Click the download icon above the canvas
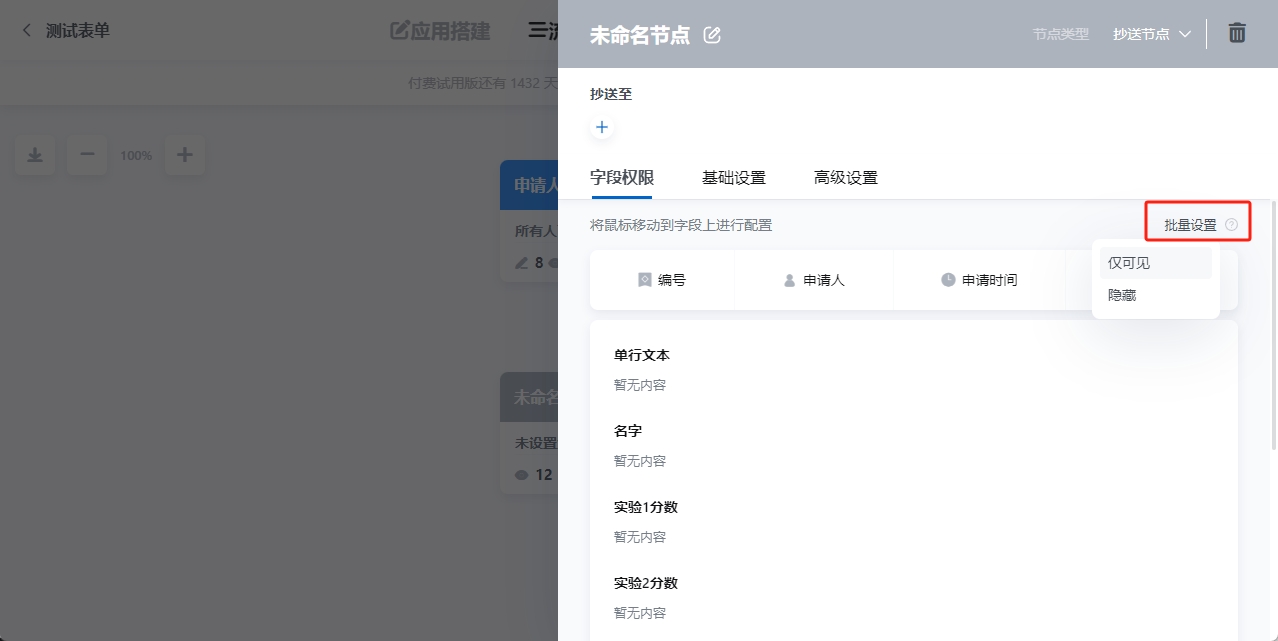Image resolution: width=1278 pixels, height=641 pixels. [34, 155]
